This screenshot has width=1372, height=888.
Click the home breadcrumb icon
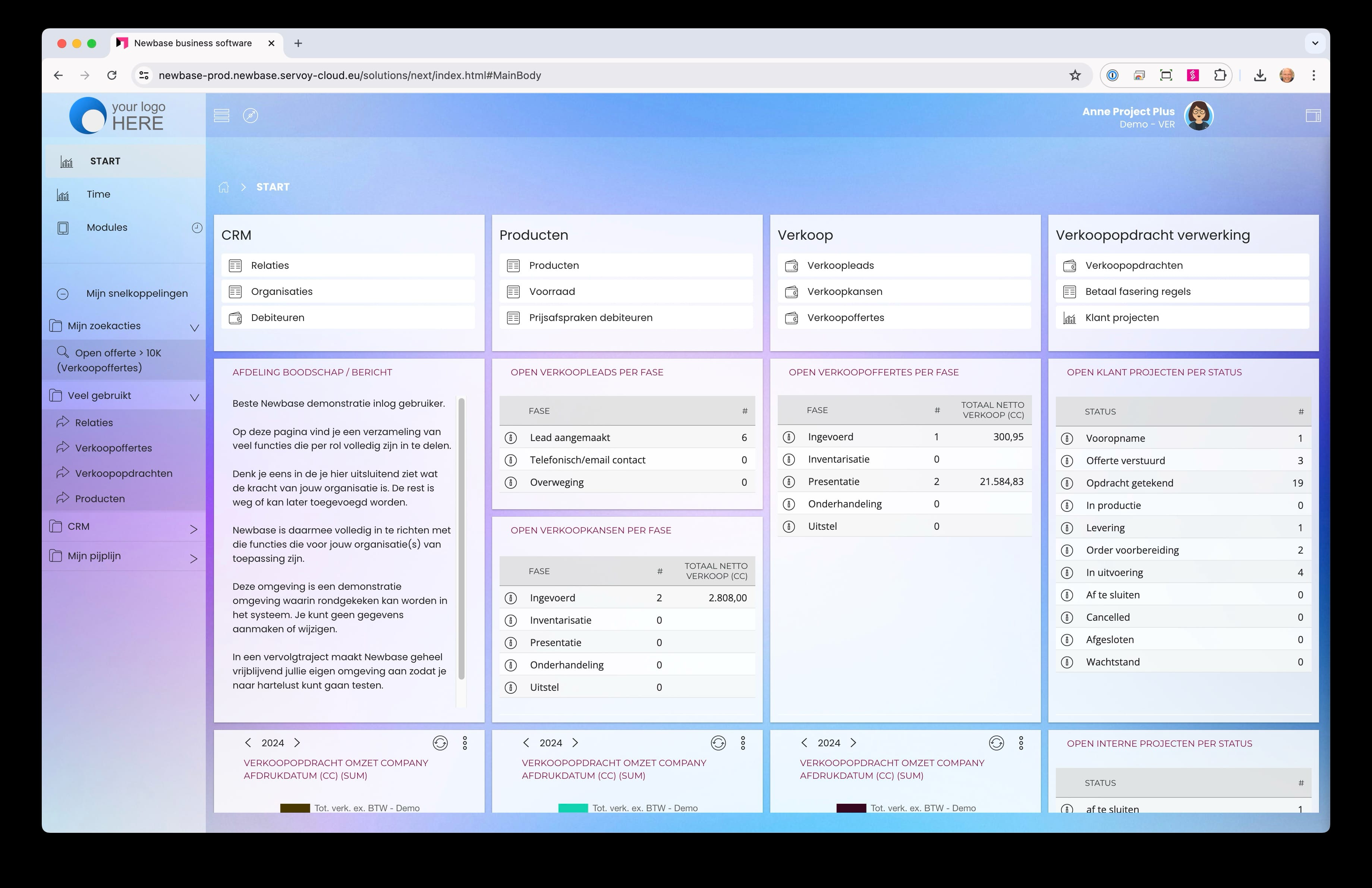(x=224, y=187)
